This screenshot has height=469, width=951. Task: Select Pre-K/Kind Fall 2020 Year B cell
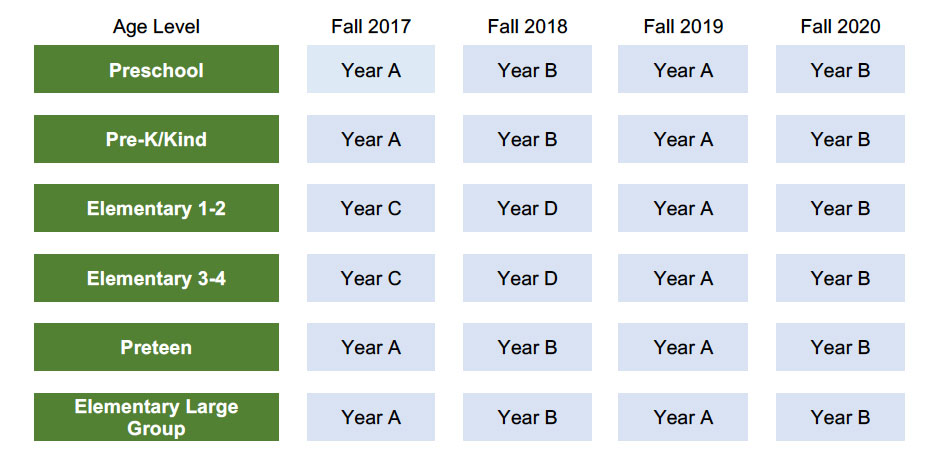tap(840, 139)
